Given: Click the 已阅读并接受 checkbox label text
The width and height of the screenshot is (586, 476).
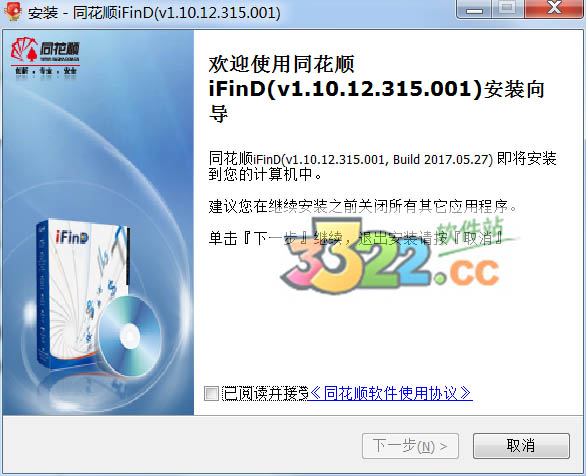Looking at the screenshot, I should pyautogui.click(x=265, y=393).
